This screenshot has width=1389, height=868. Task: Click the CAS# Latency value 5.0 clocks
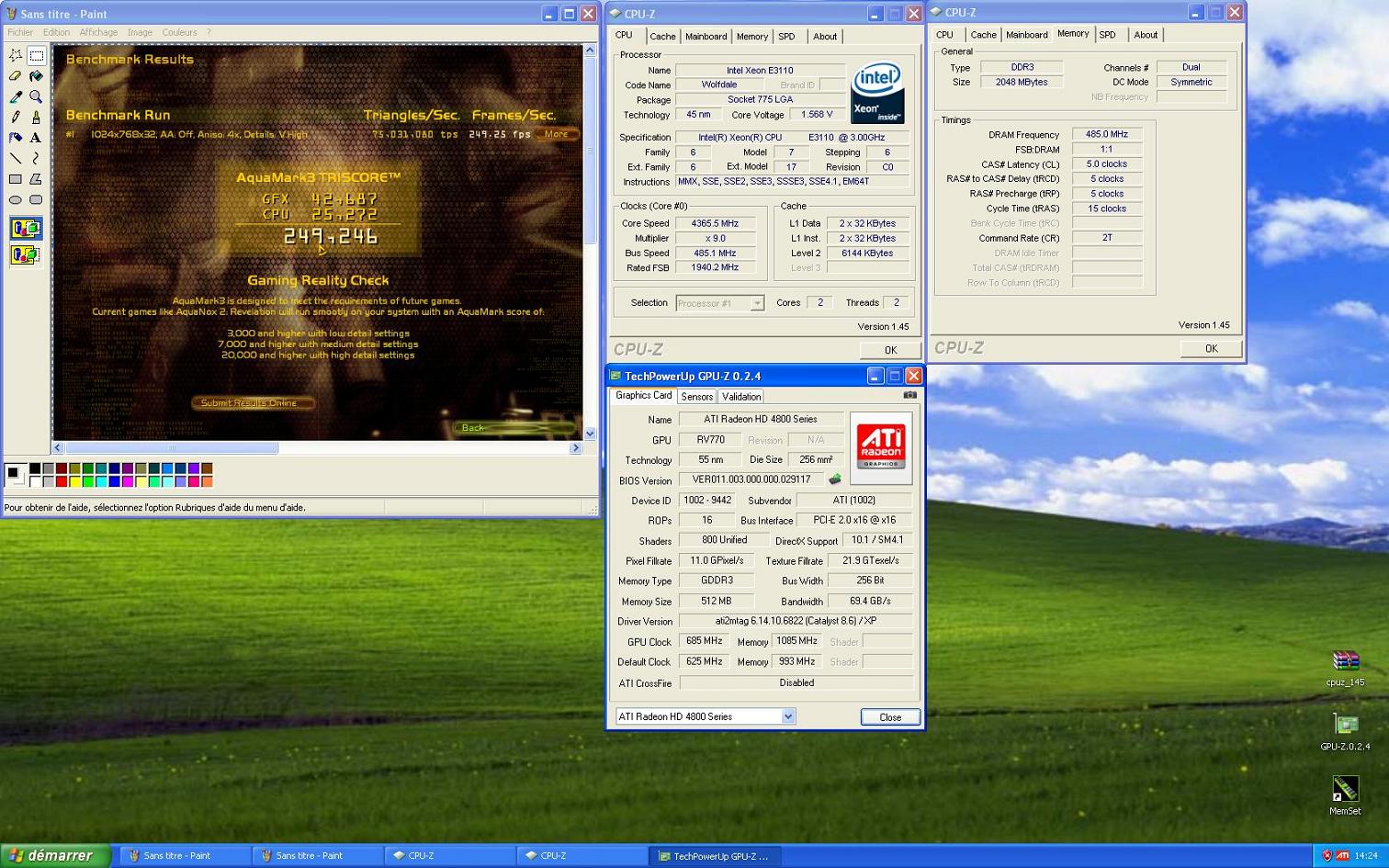tap(1107, 163)
